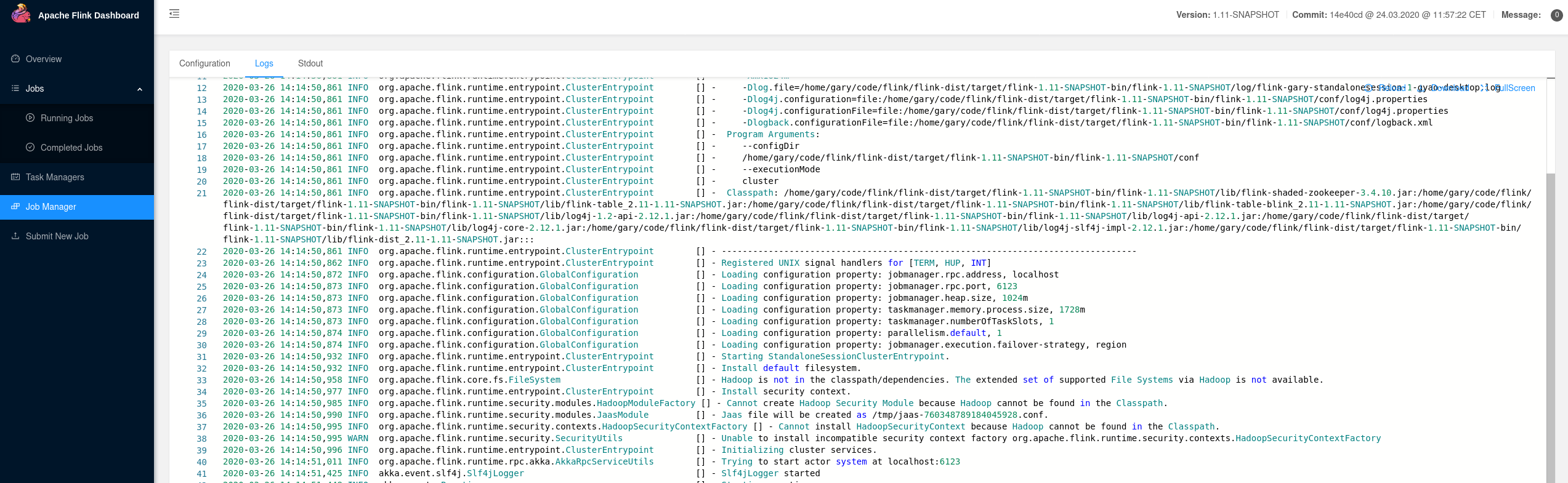Click the Message label in header
1568x483 pixels.
1521,15
